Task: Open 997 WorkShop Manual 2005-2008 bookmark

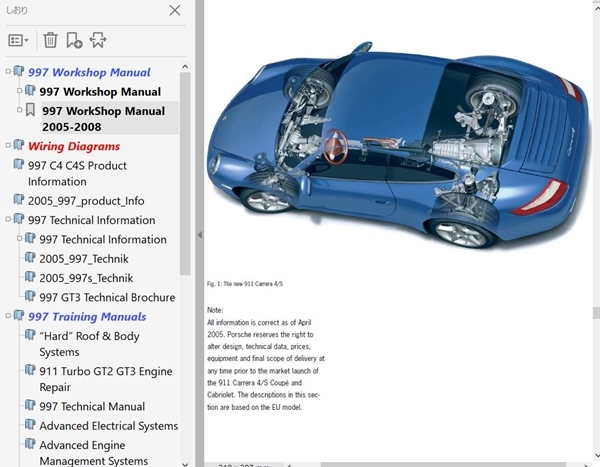Action: click(x=104, y=119)
